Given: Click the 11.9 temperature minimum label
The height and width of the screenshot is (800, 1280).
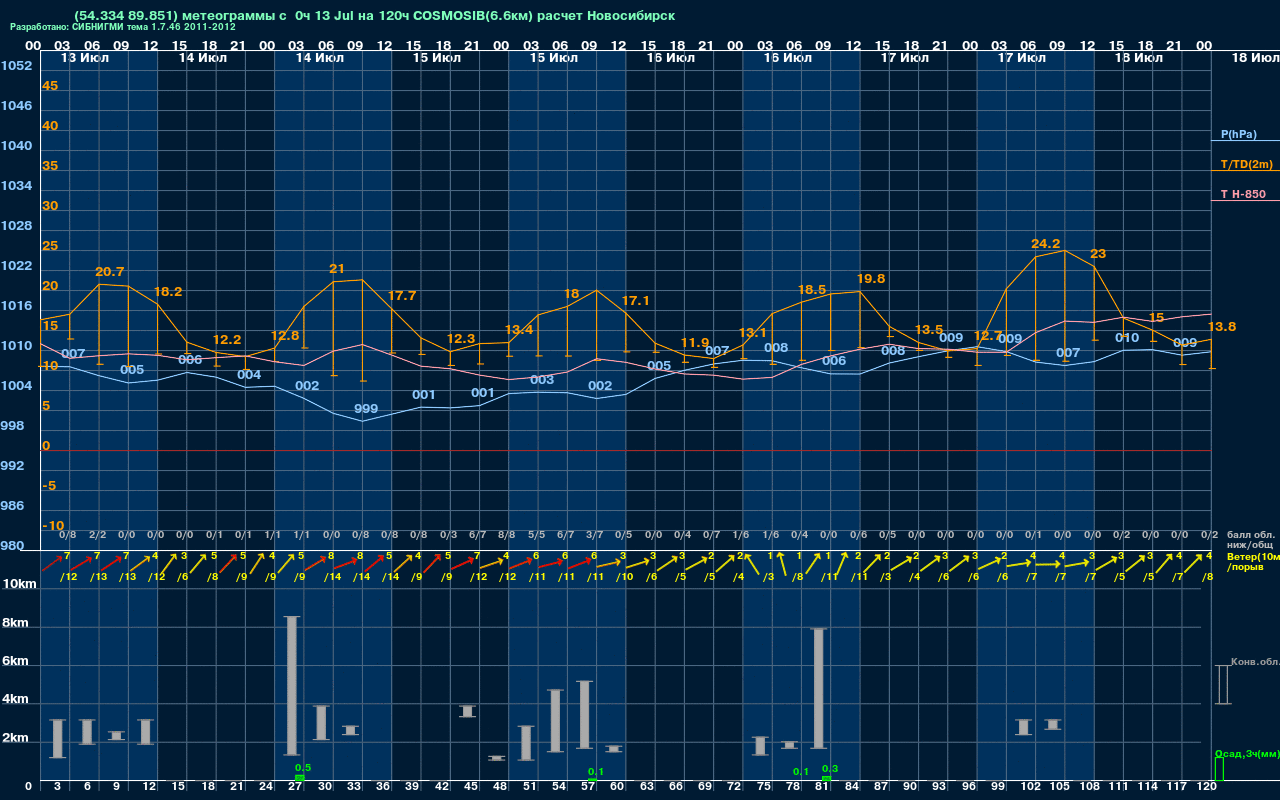Looking at the screenshot, I should point(693,343).
